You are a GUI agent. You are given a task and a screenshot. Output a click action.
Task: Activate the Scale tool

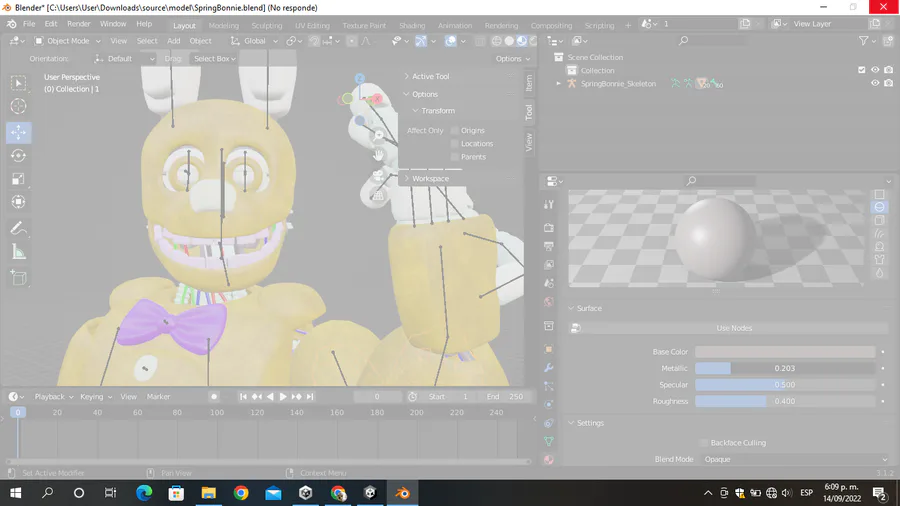pos(18,179)
